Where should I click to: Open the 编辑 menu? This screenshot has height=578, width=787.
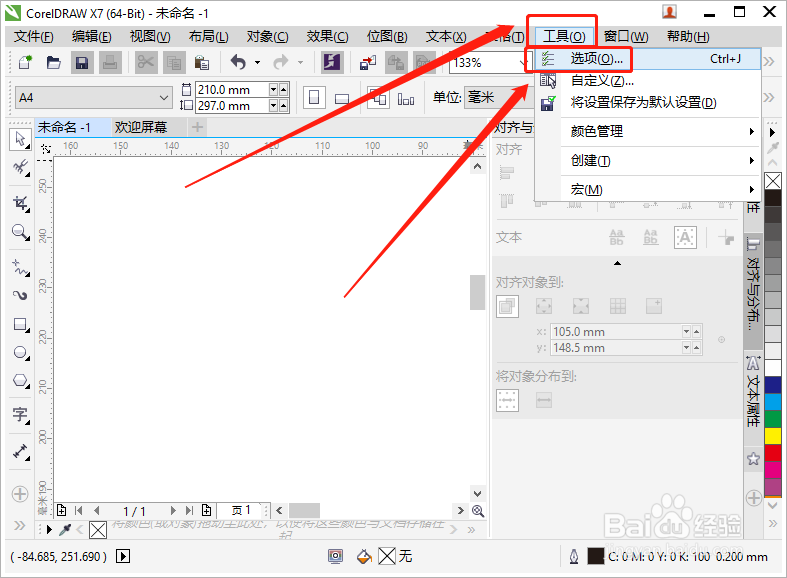point(91,37)
